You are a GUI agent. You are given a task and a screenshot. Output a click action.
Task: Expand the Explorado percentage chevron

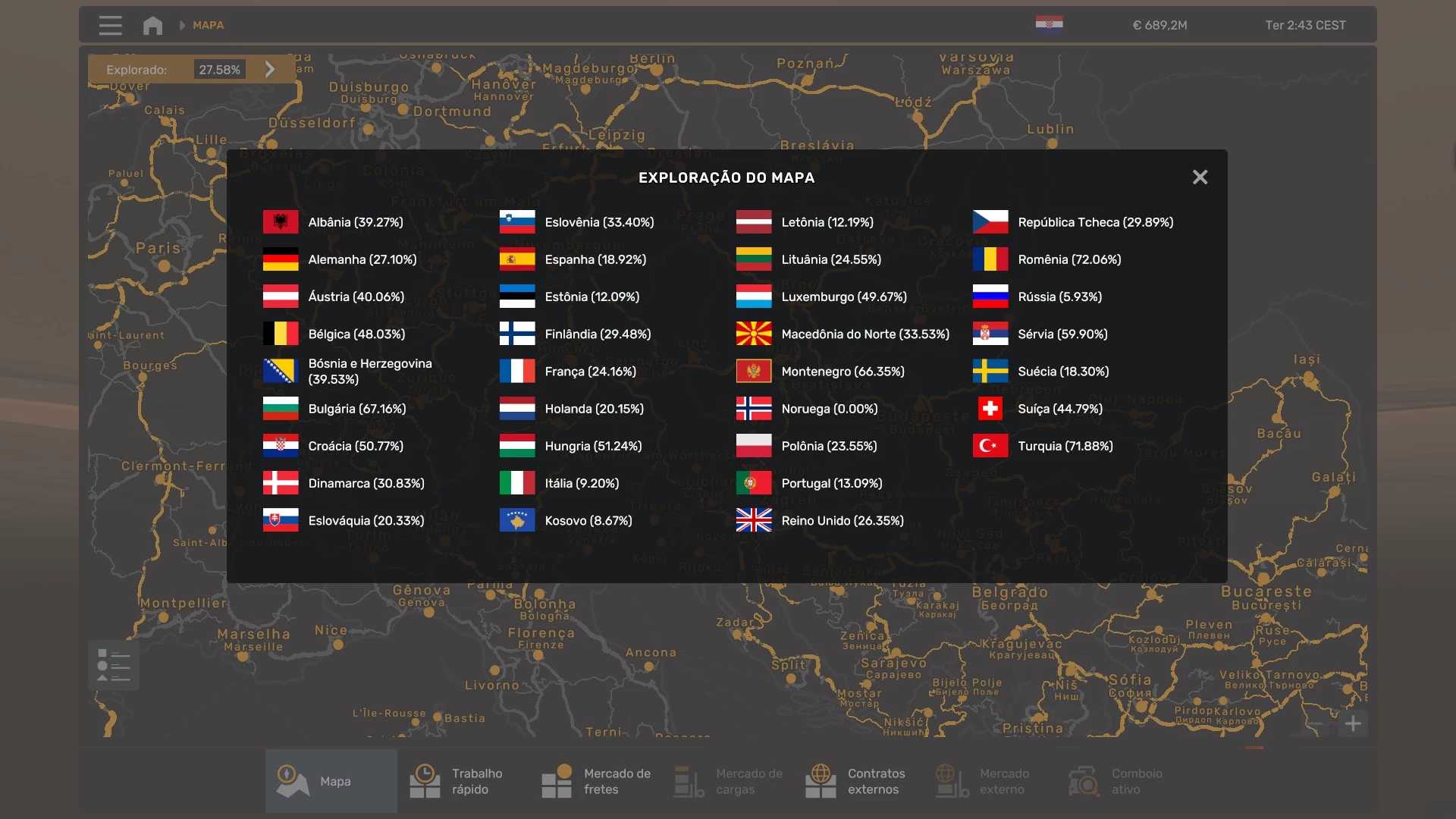(270, 69)
